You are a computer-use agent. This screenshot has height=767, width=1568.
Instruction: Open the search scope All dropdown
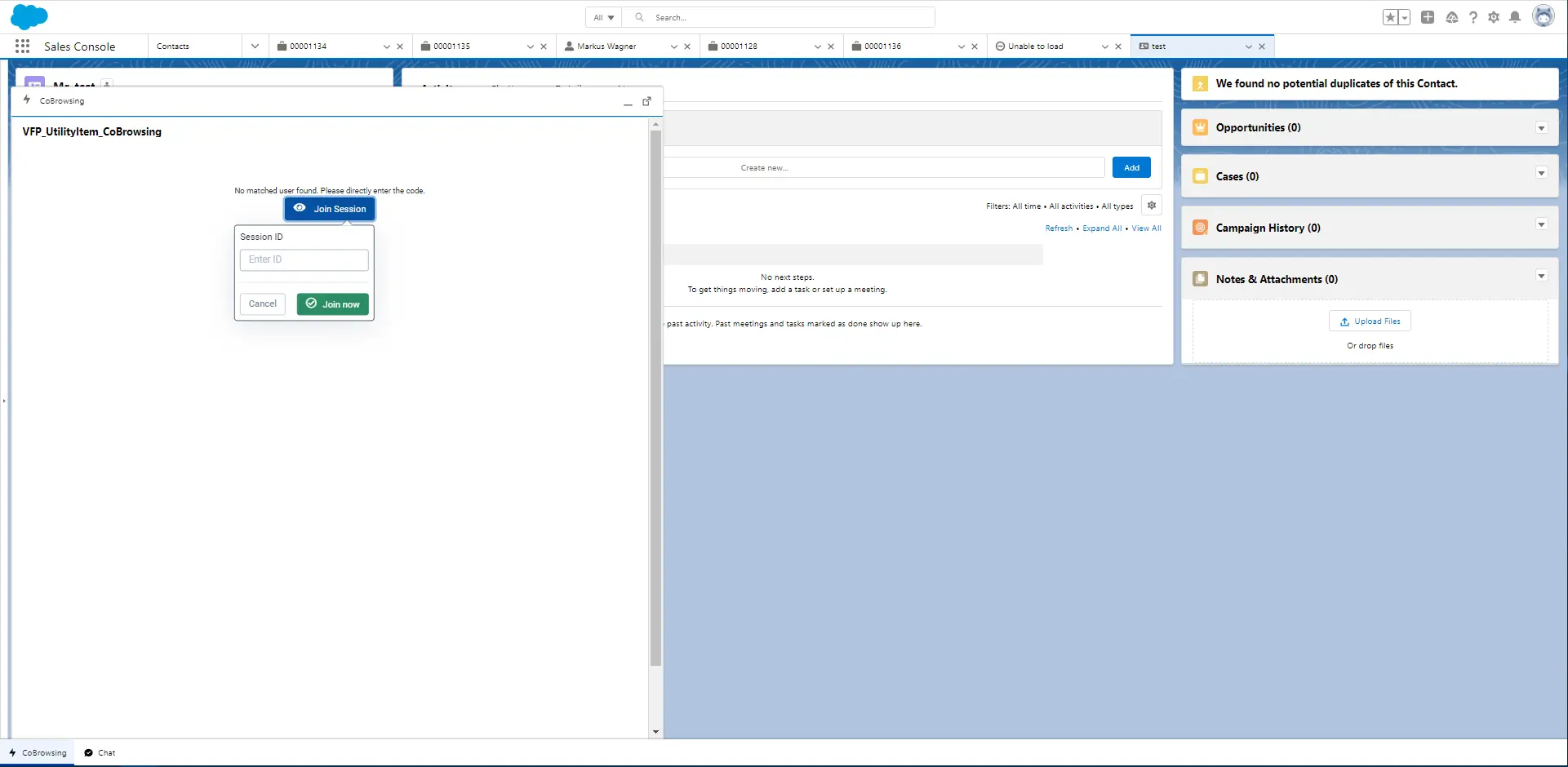pos(604,17)
